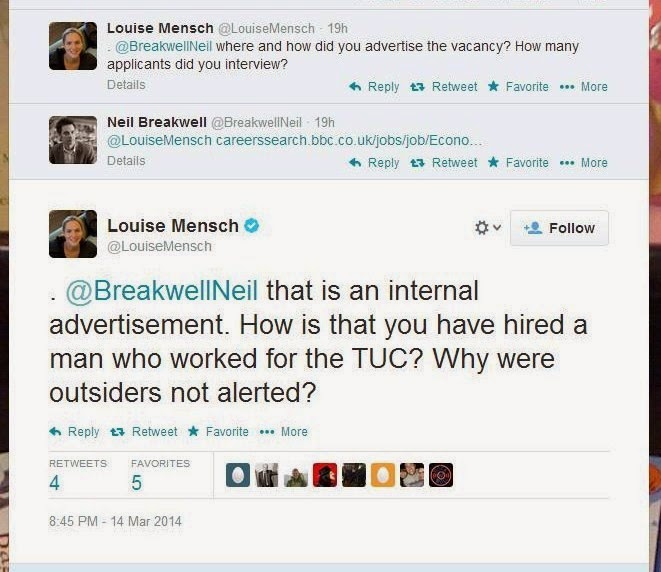Open the 8:45 PM - 14 Mar 2014 timestamp
661x572 pixels.
[115, 521]
